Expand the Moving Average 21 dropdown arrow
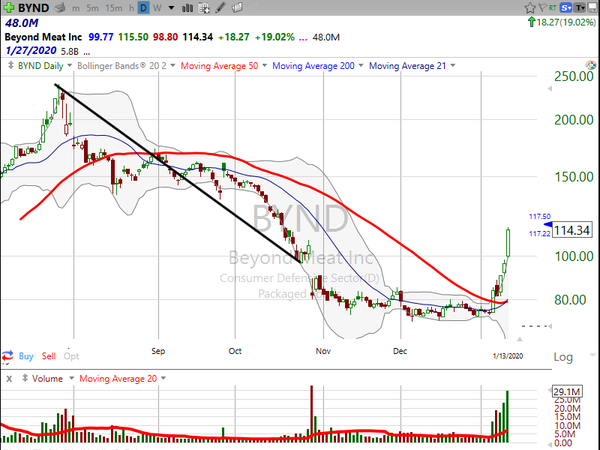This screenshot has height=450, width=600. click(x=453, y=65)
